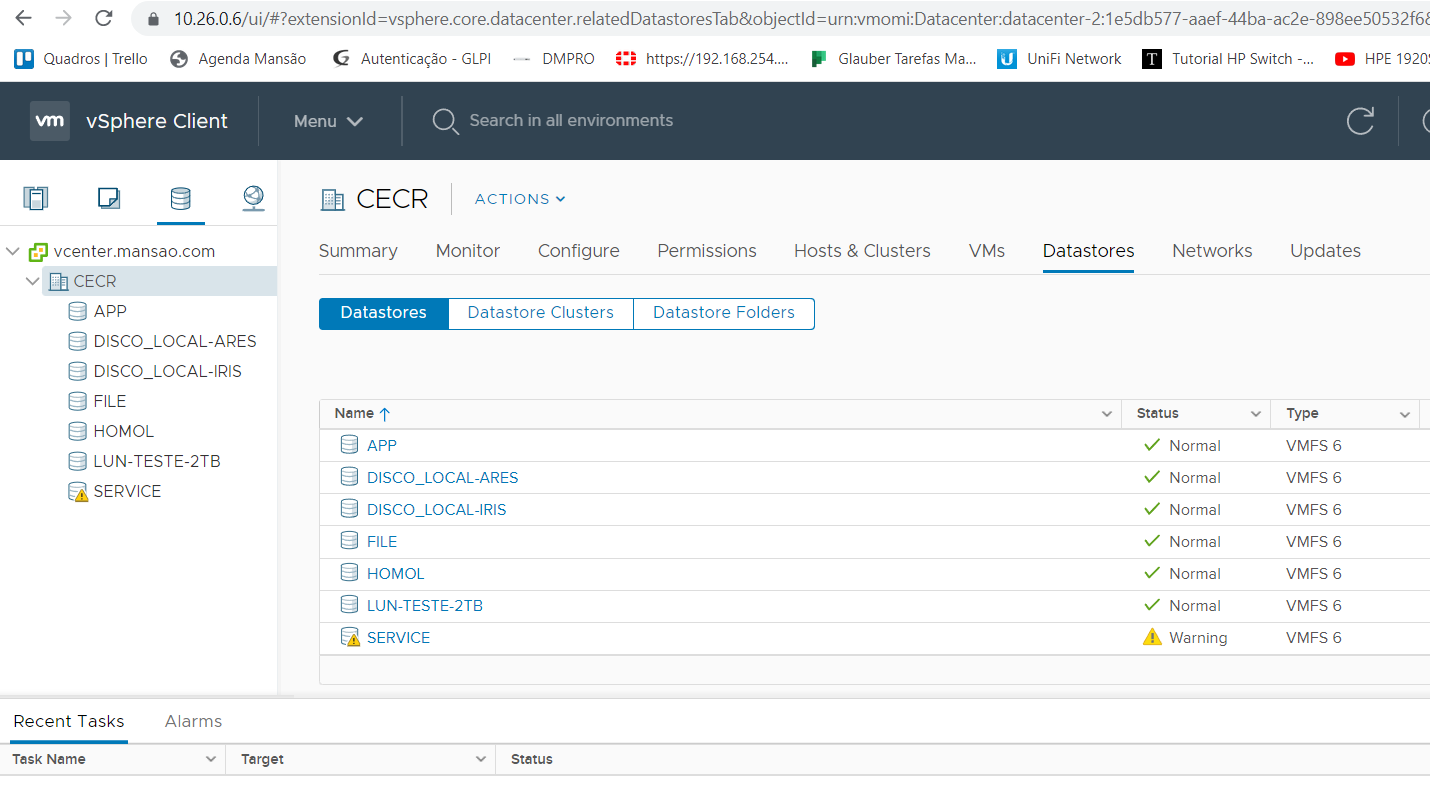
Task: Open the Menu dropdown
Action: coord(328,121)
